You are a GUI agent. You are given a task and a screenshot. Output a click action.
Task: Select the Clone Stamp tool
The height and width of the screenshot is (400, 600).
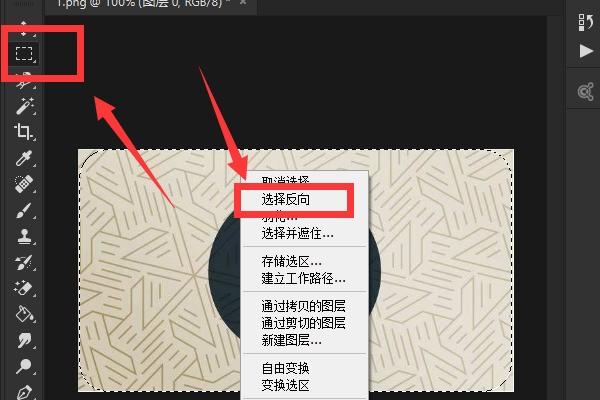click(24, 236)
